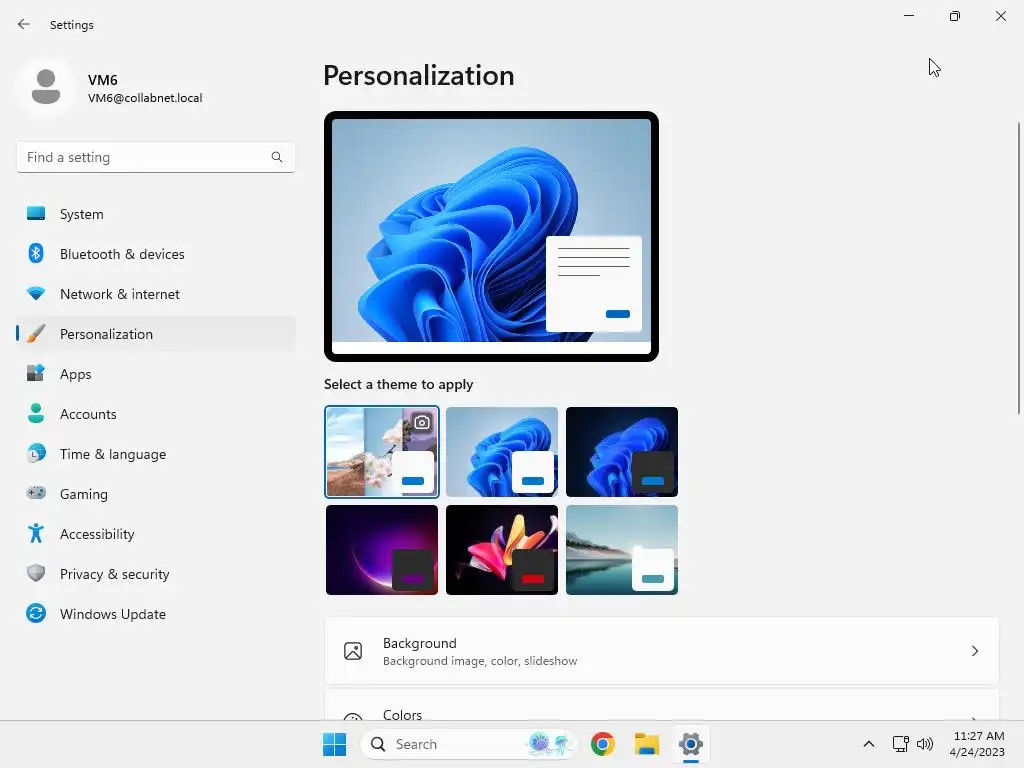The height and width of the screenshot is (768, 1024).
Task: Open the Windows Start menu
Action: (x=334, y=744)
